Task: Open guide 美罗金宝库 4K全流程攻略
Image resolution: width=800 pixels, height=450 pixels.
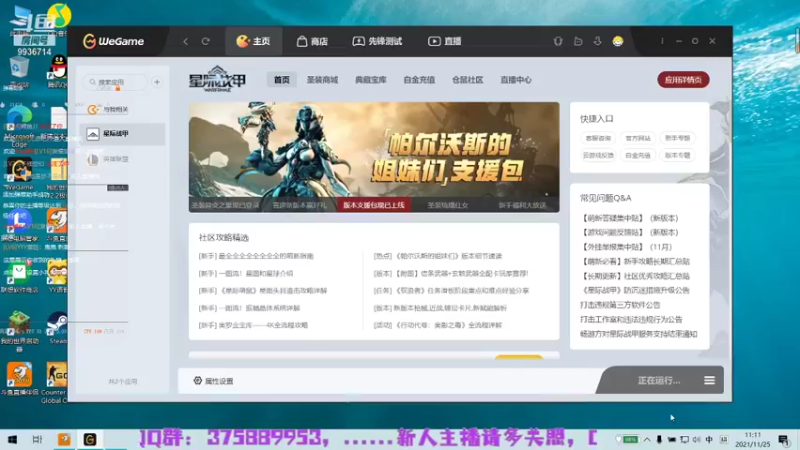Action: pos(253,326)
